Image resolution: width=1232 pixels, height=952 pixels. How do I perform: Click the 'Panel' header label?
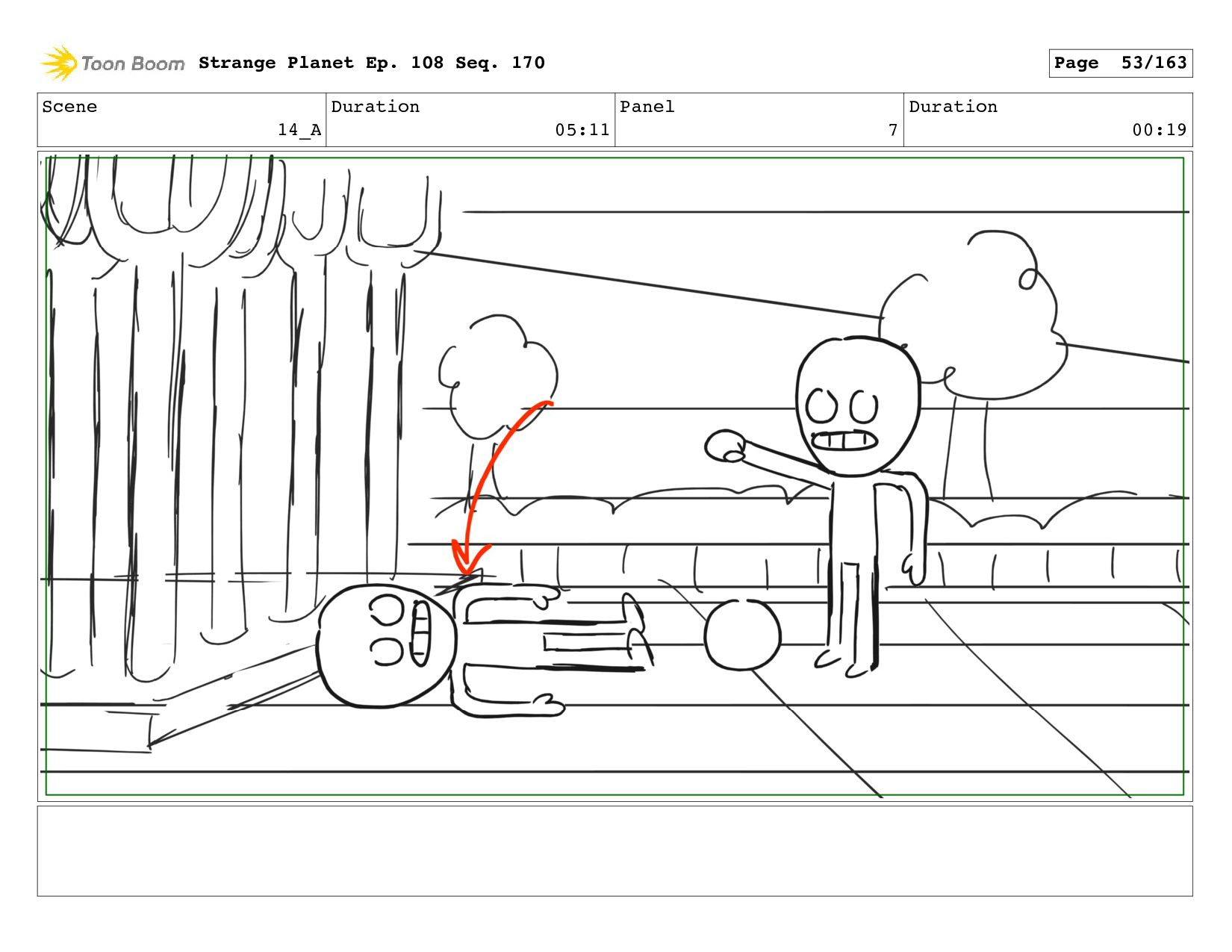pos(647,107)
